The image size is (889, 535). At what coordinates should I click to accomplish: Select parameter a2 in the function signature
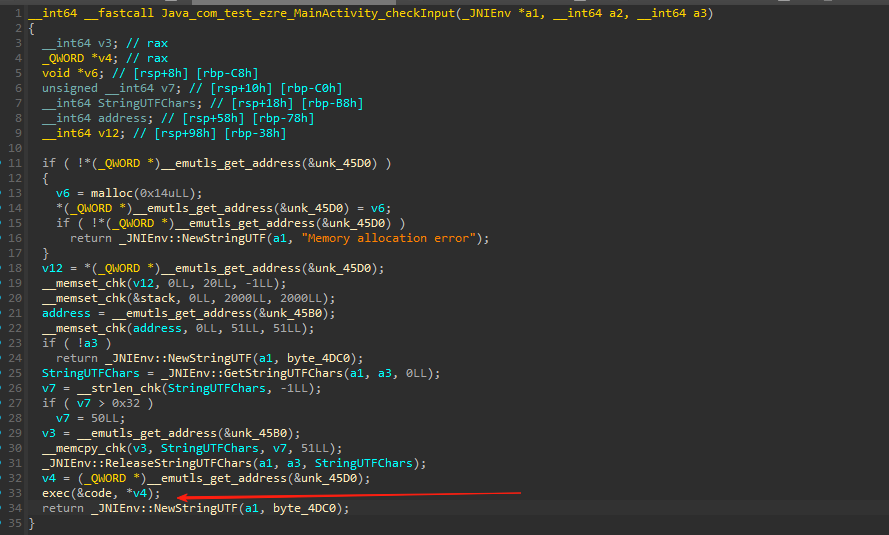tap(616, 13)
